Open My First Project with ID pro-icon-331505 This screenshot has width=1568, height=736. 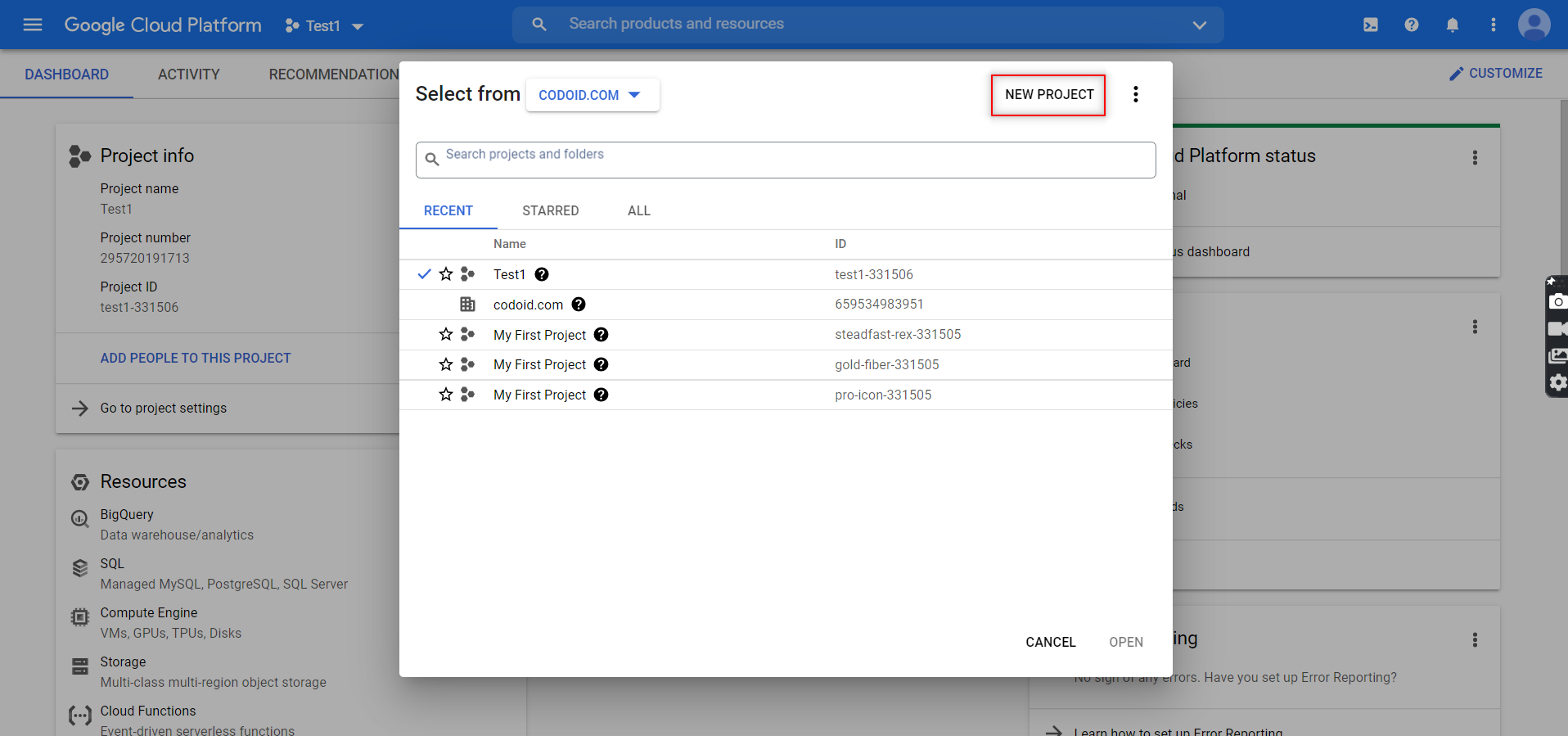[539, 395]
